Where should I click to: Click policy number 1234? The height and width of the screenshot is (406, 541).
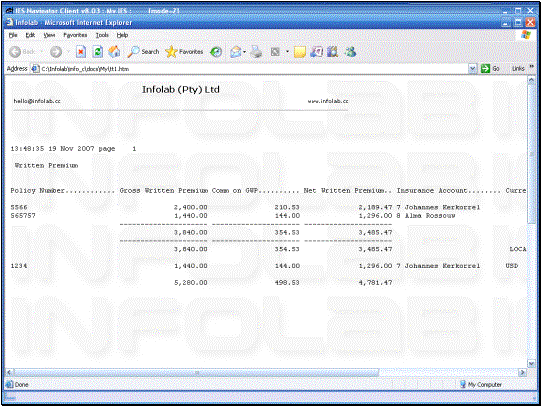coord(19,266)
